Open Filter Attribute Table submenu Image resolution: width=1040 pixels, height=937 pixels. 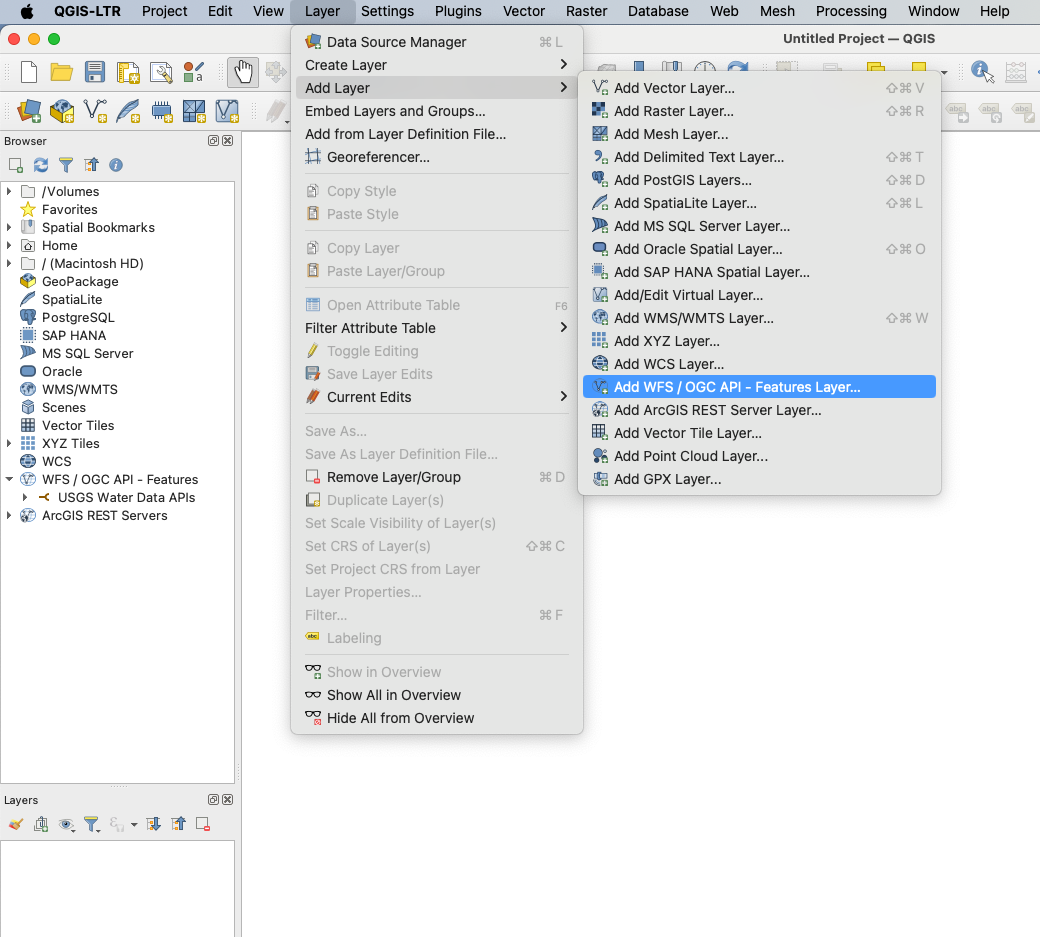[x=436, y=328]
